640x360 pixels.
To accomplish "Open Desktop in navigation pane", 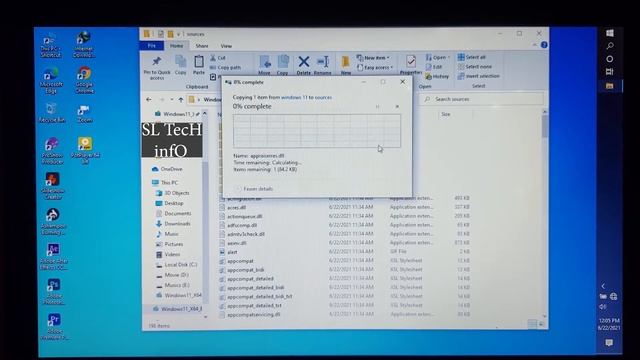I will point(170,203).
